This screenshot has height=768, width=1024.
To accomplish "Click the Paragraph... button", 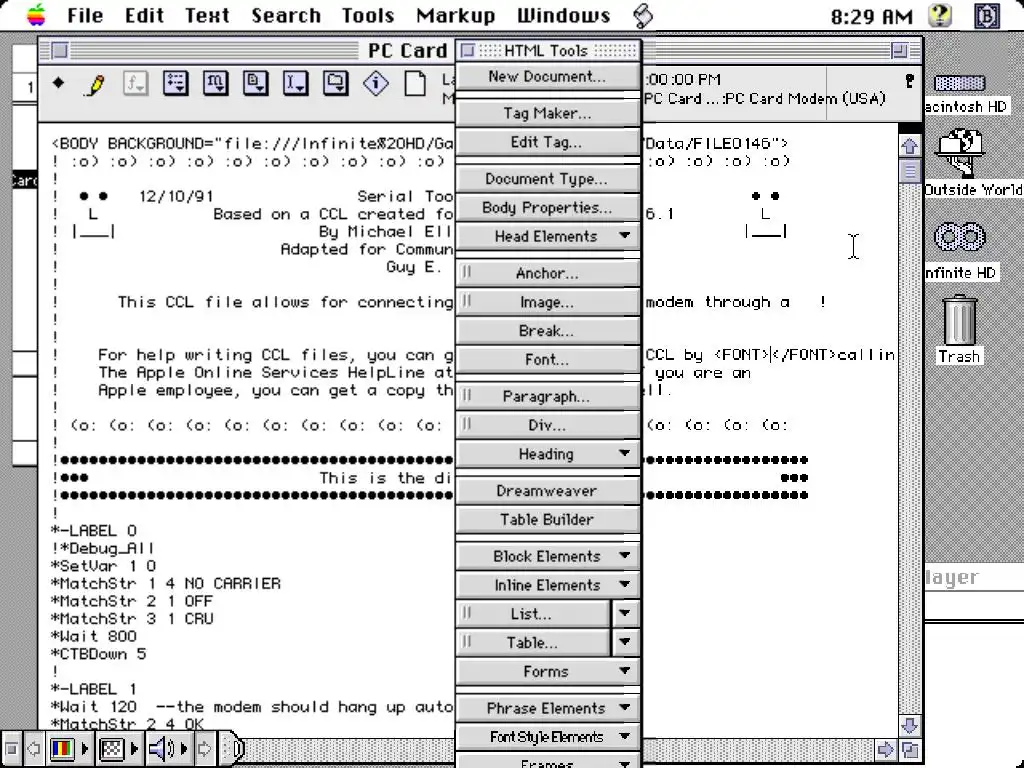I will 547,396.
